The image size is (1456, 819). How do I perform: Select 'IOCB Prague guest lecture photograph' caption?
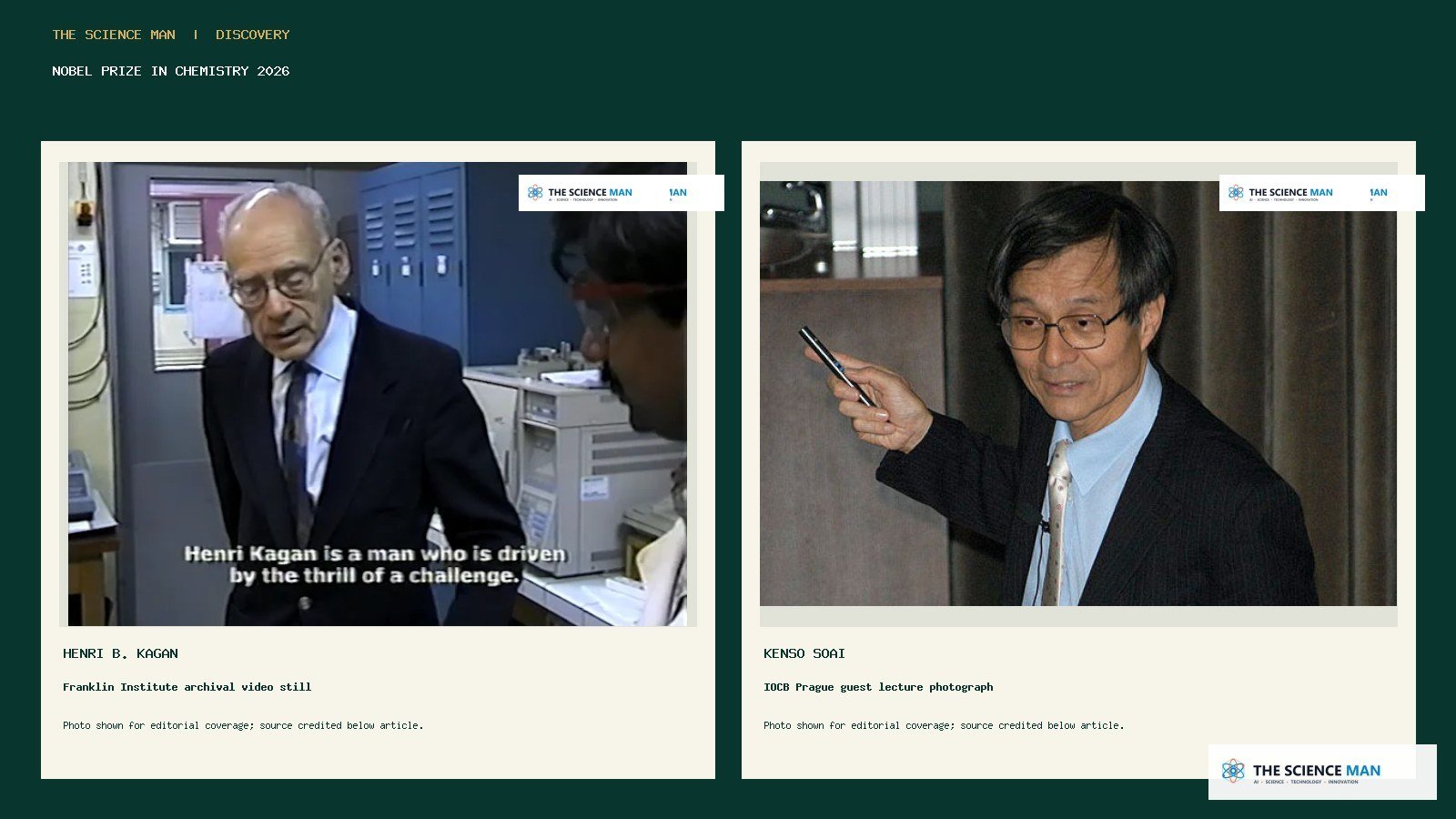coord(878,687)
